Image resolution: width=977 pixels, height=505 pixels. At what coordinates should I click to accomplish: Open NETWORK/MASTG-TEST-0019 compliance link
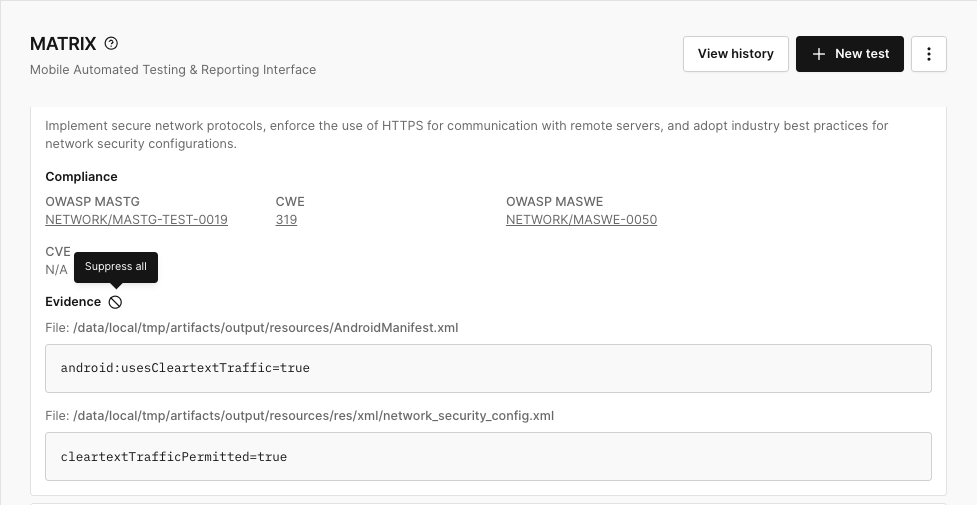(x=136, y=219)
